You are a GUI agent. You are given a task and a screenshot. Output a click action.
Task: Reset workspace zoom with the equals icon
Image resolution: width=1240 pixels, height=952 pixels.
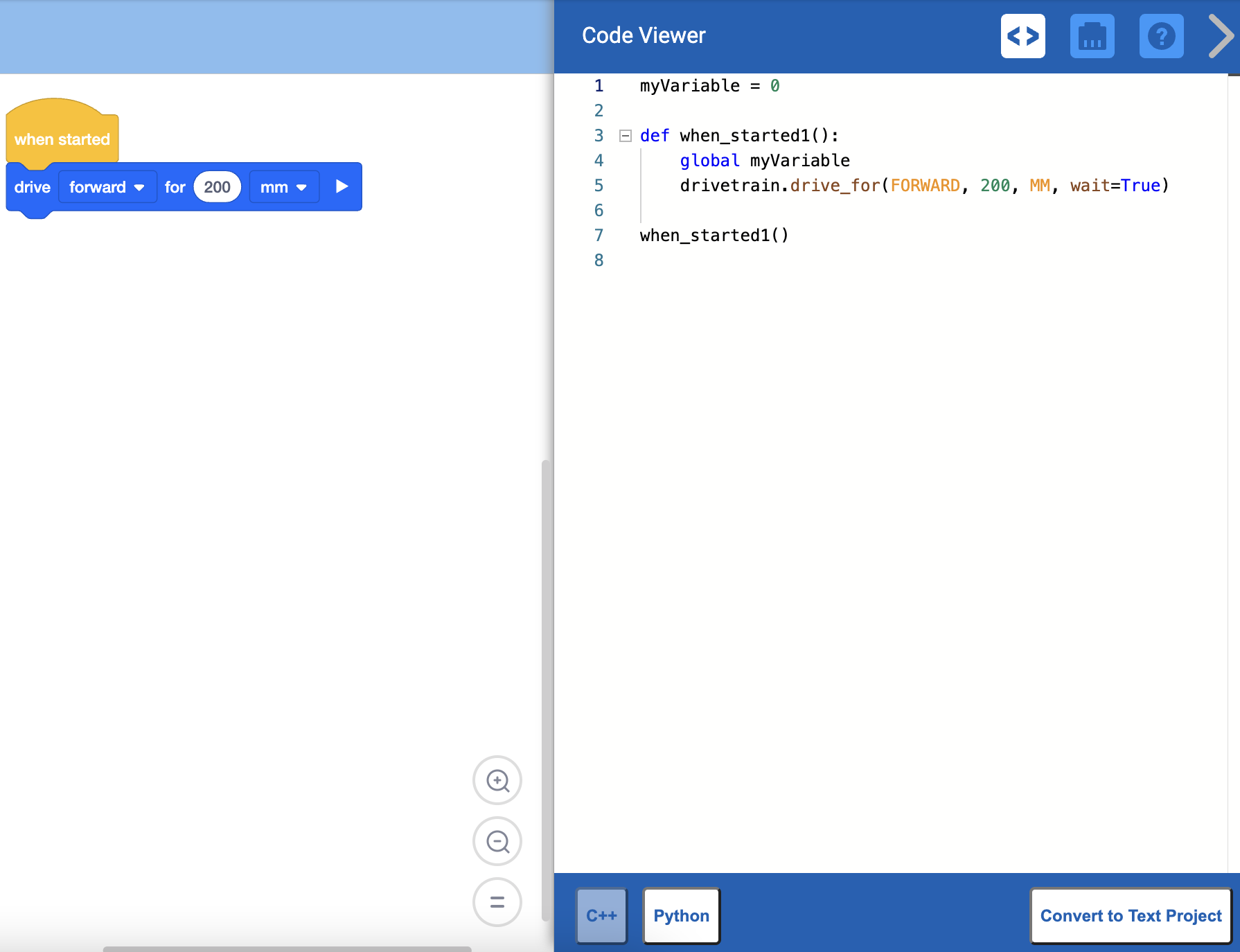point(497,902)
